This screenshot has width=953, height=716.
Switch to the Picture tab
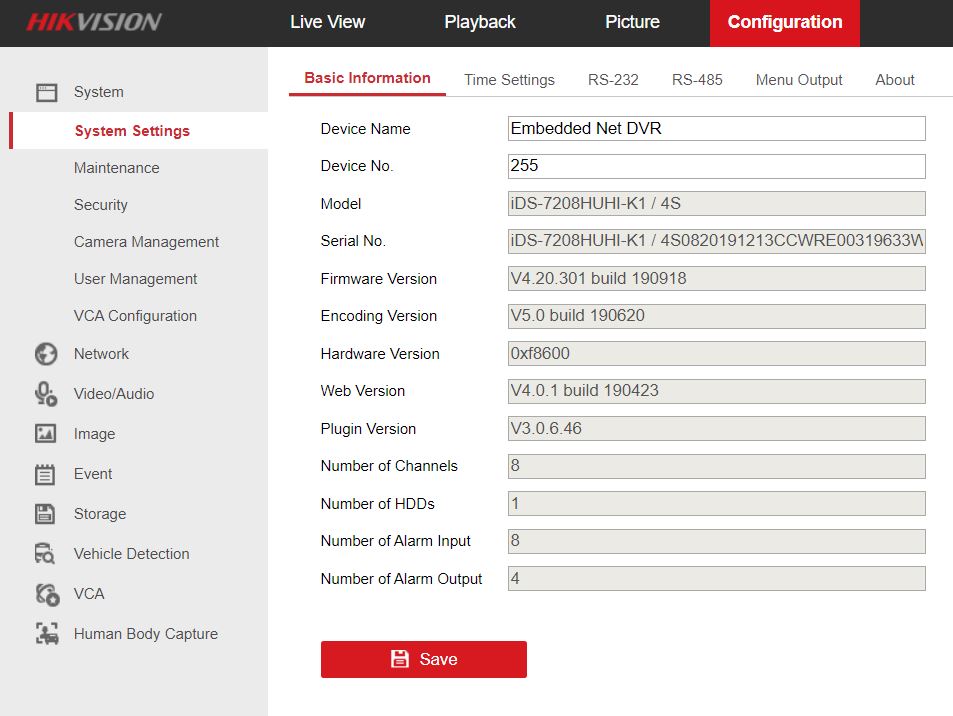(632, 22)
